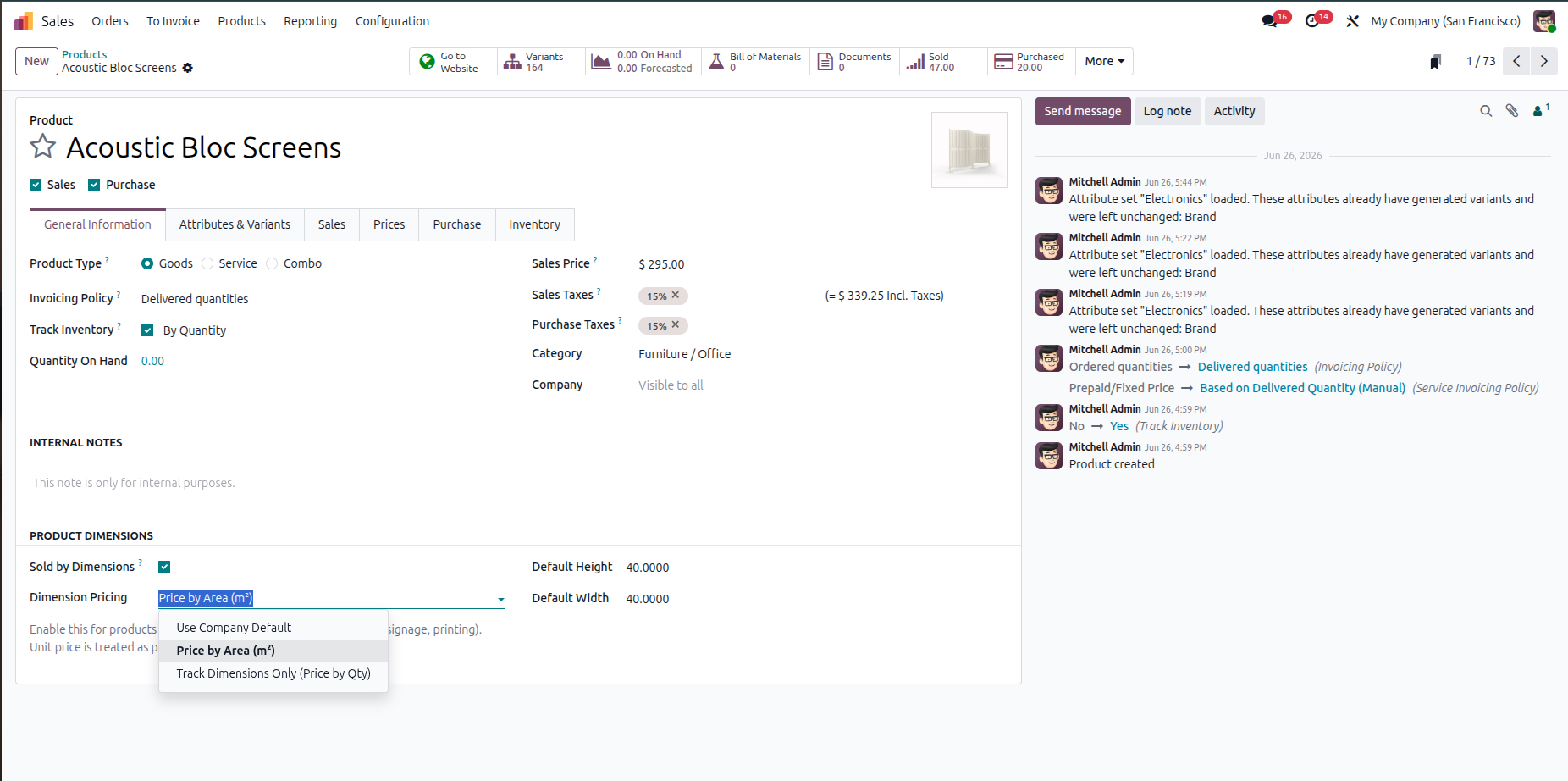Open the company switcher My Company (San Francisco)

[1445, 21]
